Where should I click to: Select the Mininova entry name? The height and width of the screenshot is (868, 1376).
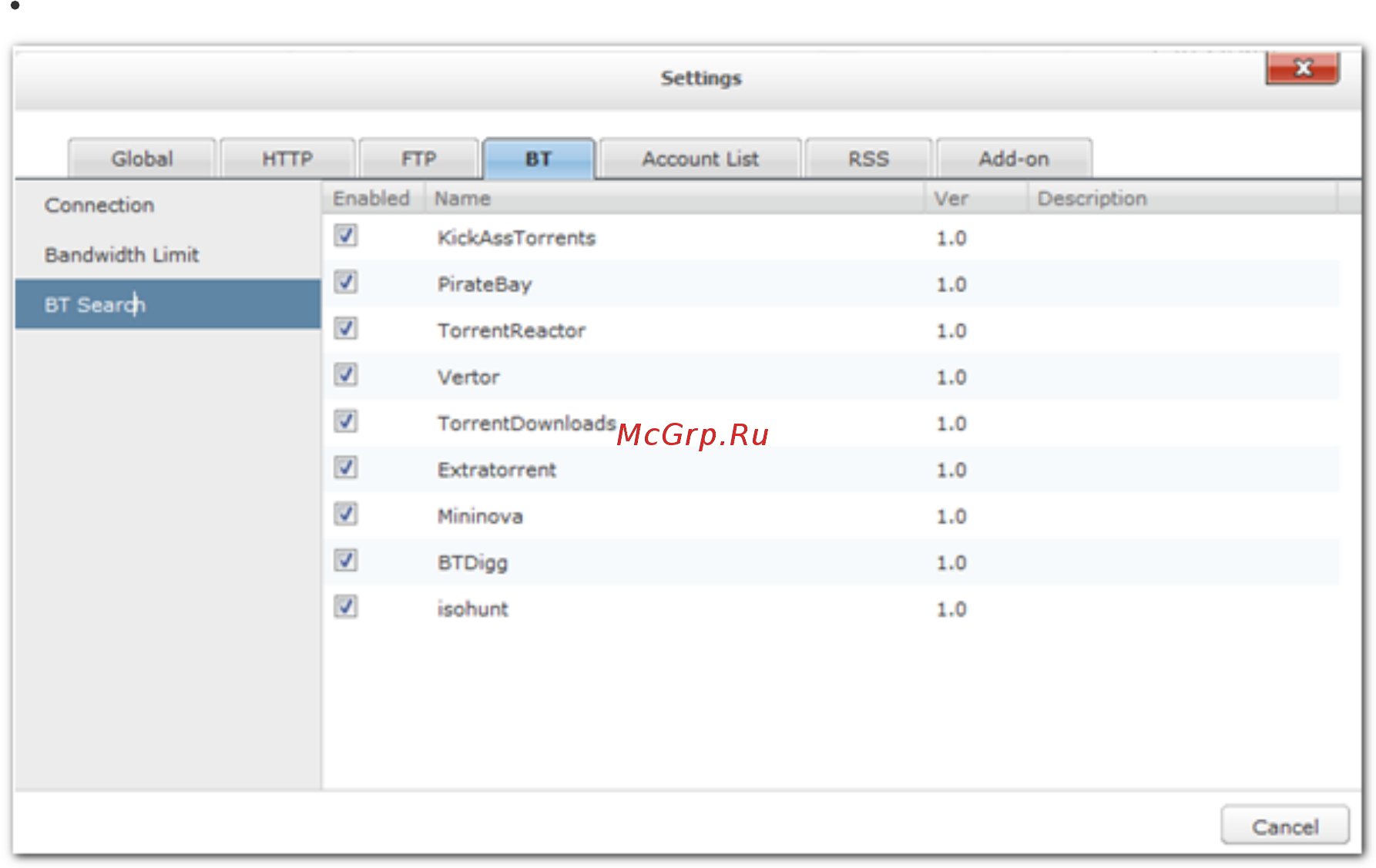[x=480, y=516]
